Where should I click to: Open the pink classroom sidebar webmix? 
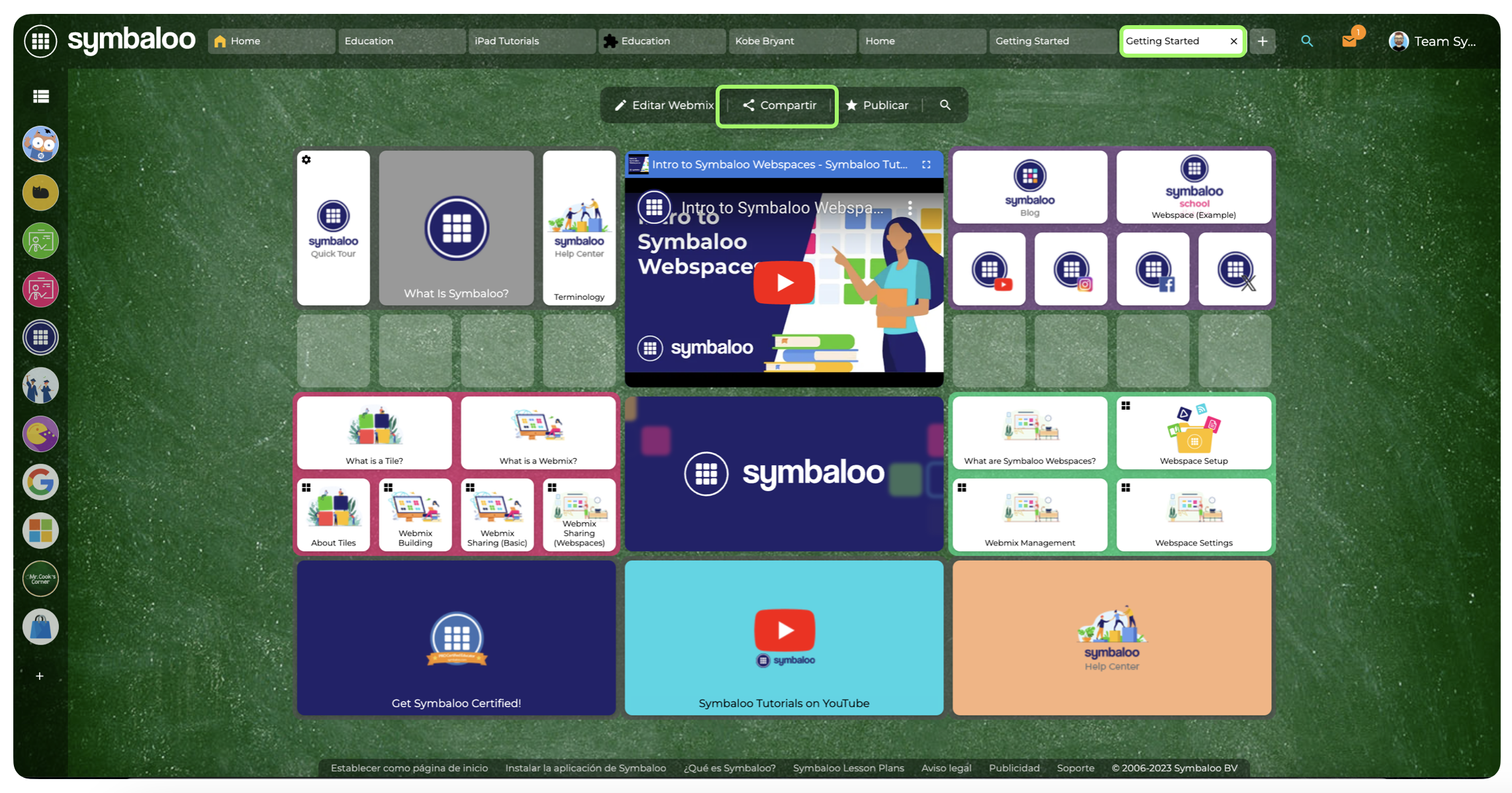tap(40, 289)
